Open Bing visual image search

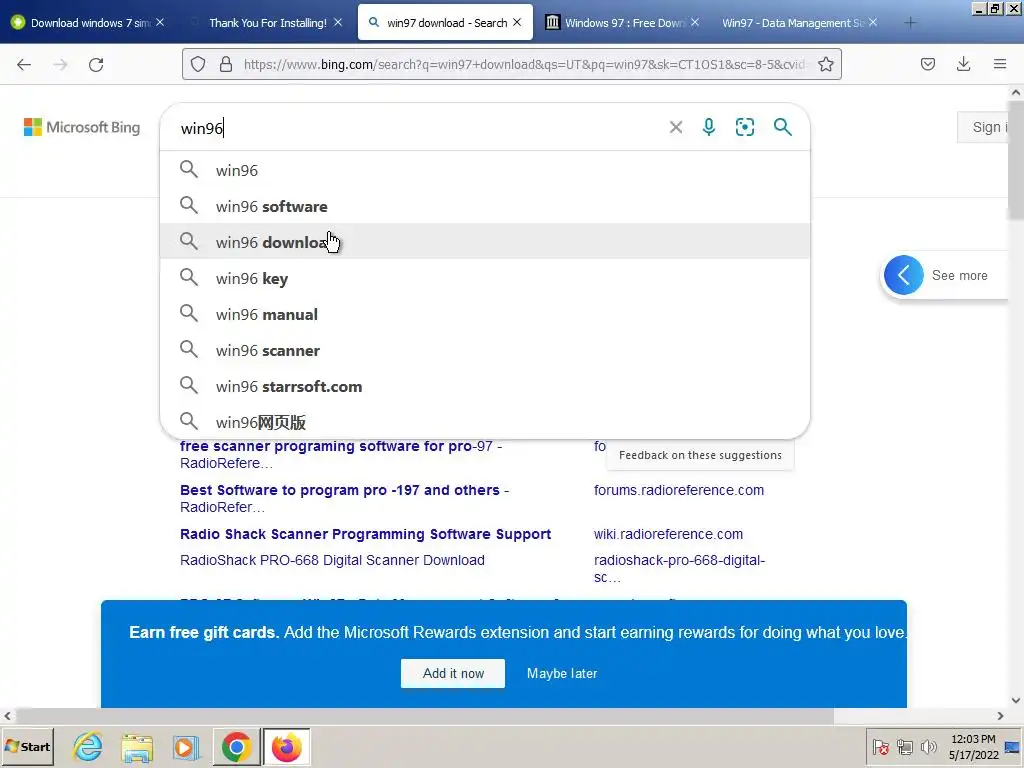point(744,127)
